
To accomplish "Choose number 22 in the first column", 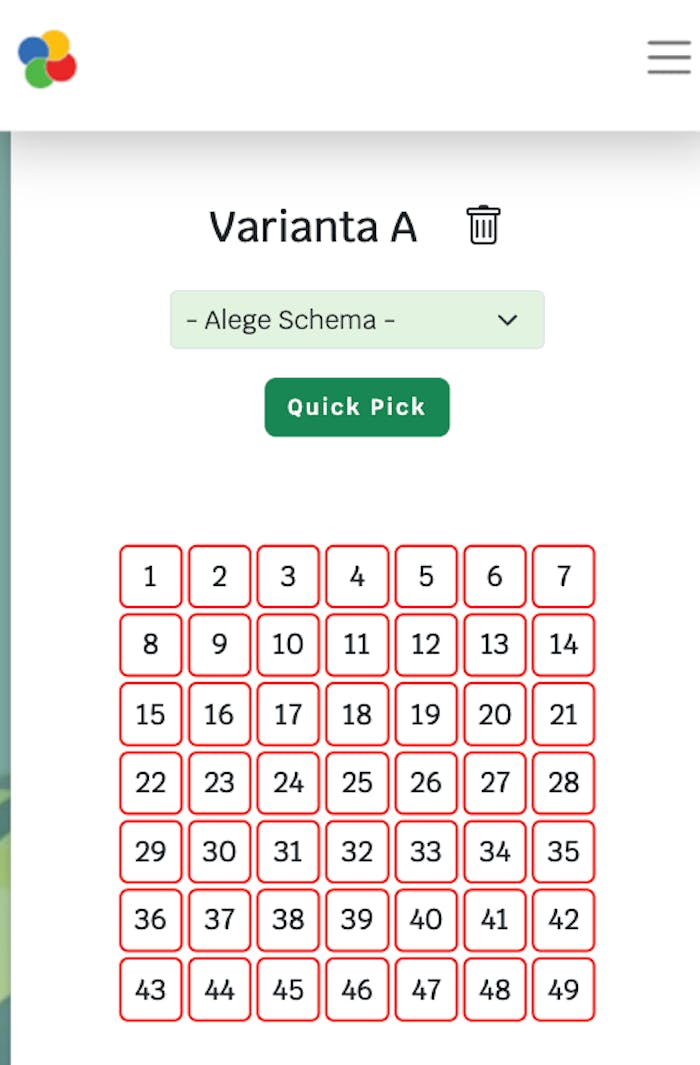I will pyautogui.click(x=150, y=783).
